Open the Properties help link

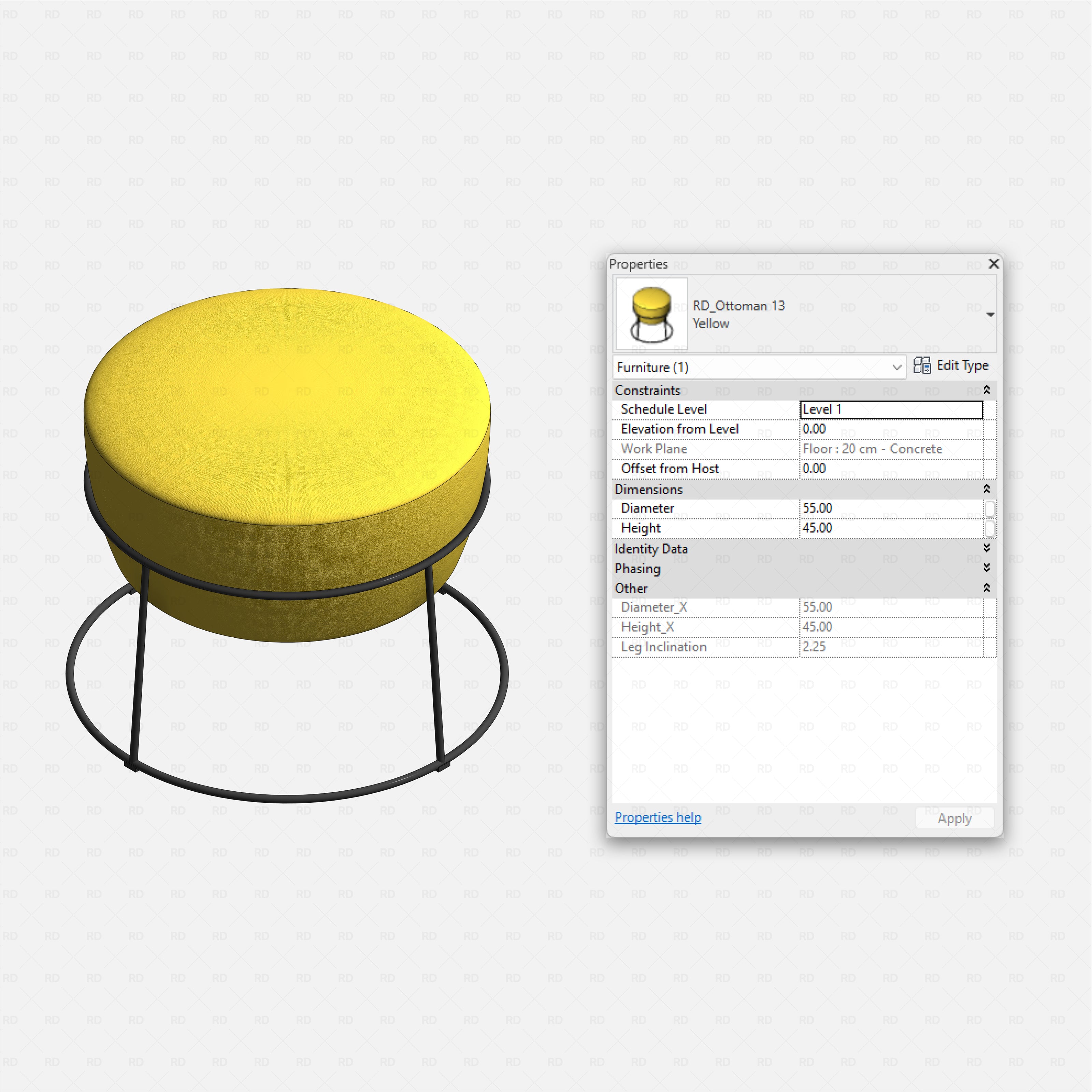[657, 817]
